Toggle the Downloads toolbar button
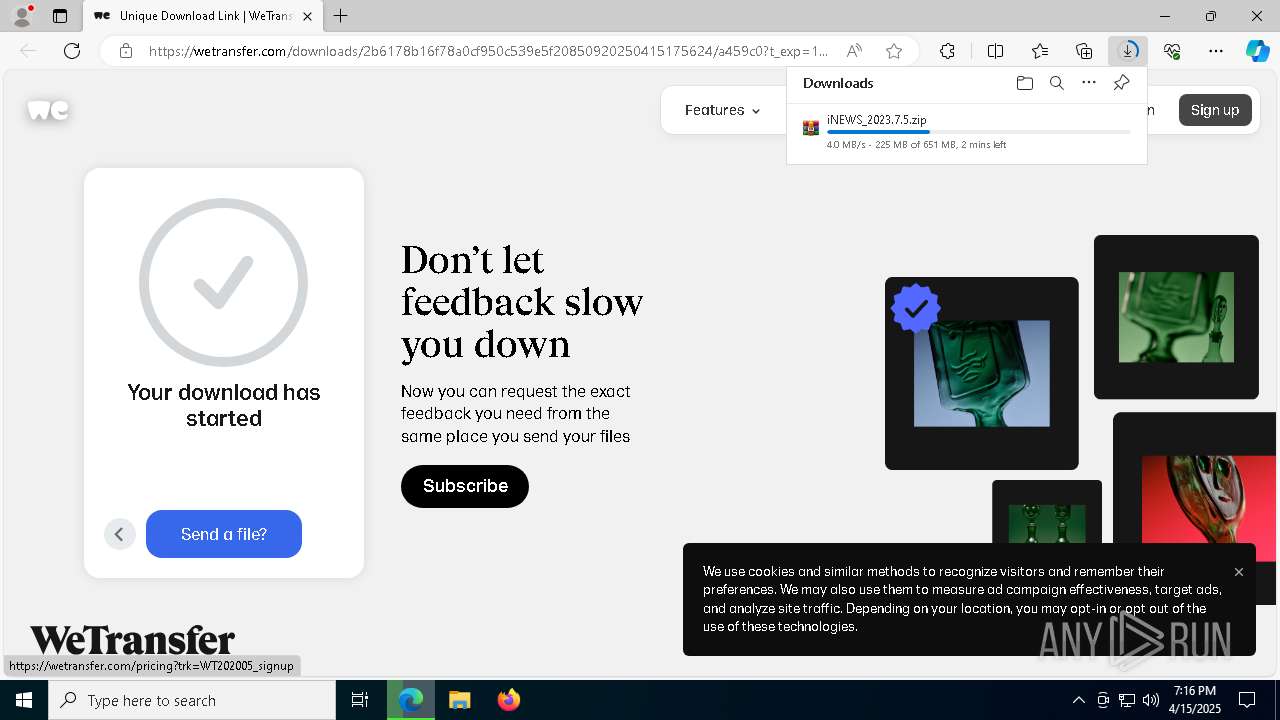This screenshot has height=720, width=1280. tap(1128, 51)
